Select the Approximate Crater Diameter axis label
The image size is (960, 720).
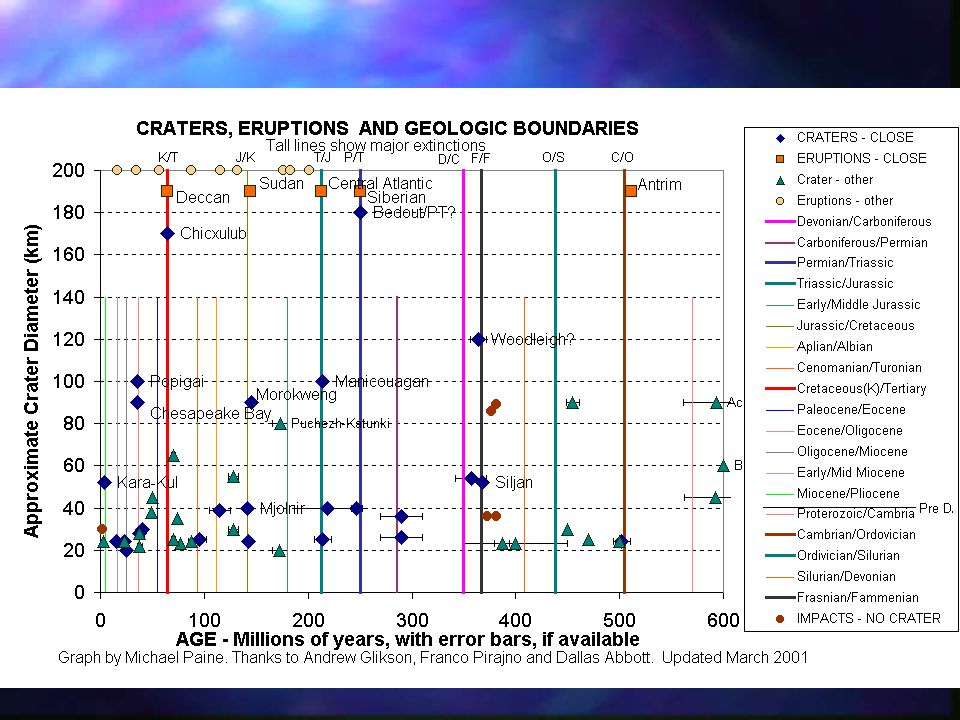[32, 381]
